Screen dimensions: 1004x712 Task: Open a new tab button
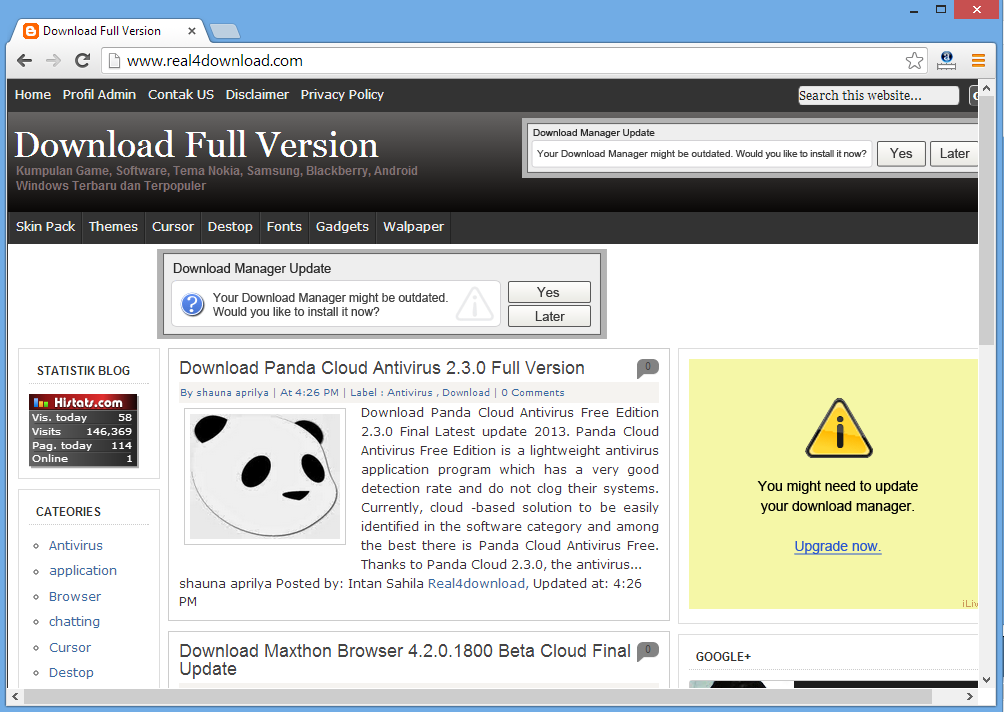[x=225, y=31]
